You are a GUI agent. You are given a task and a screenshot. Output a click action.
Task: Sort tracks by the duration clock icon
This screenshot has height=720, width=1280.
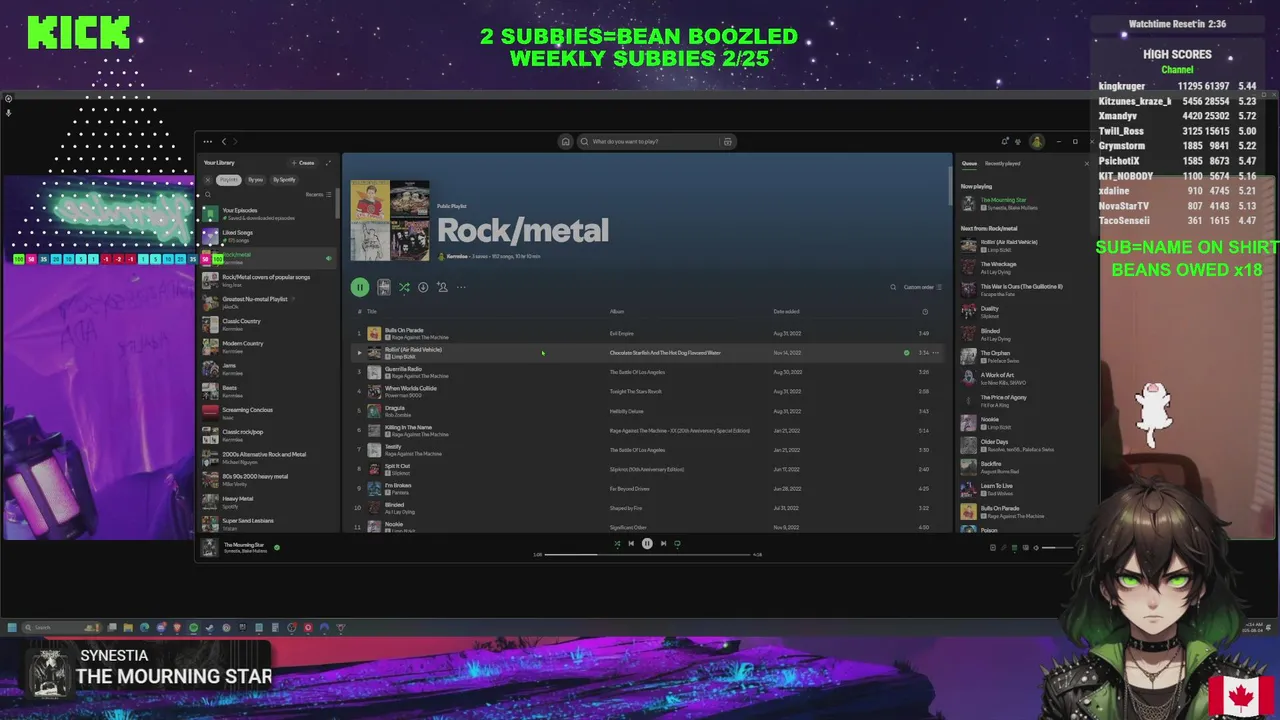click(924, 311)
